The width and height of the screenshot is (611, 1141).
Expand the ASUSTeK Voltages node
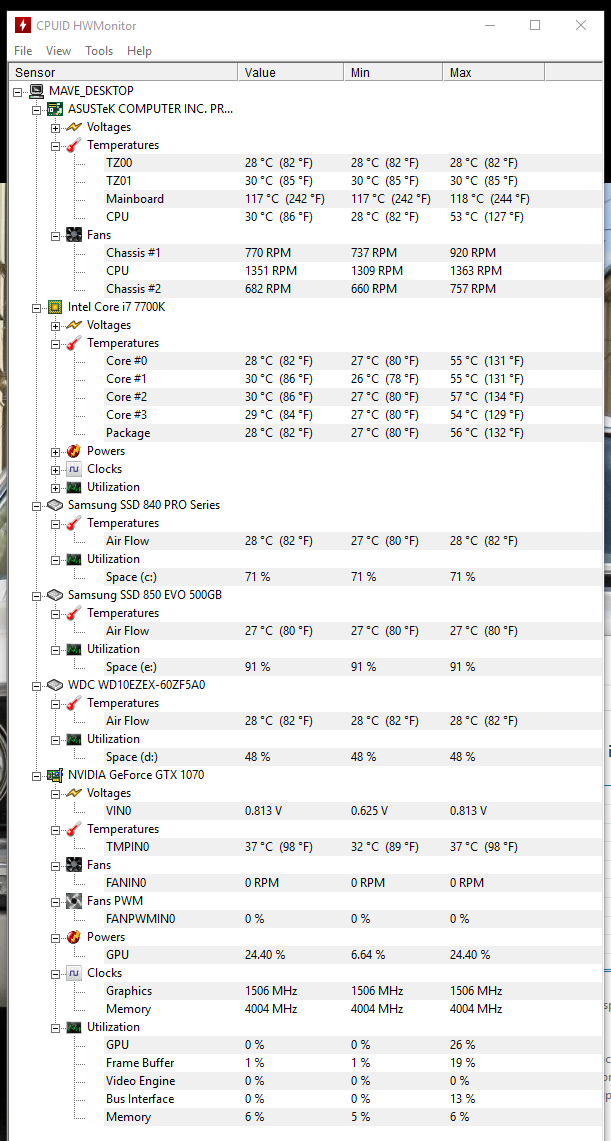coord(56,128)
